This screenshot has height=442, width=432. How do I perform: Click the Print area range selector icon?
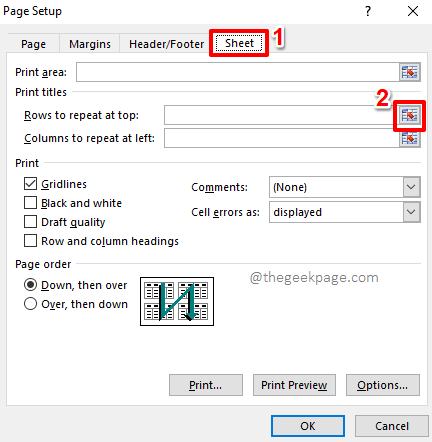(x=410, y=72)
